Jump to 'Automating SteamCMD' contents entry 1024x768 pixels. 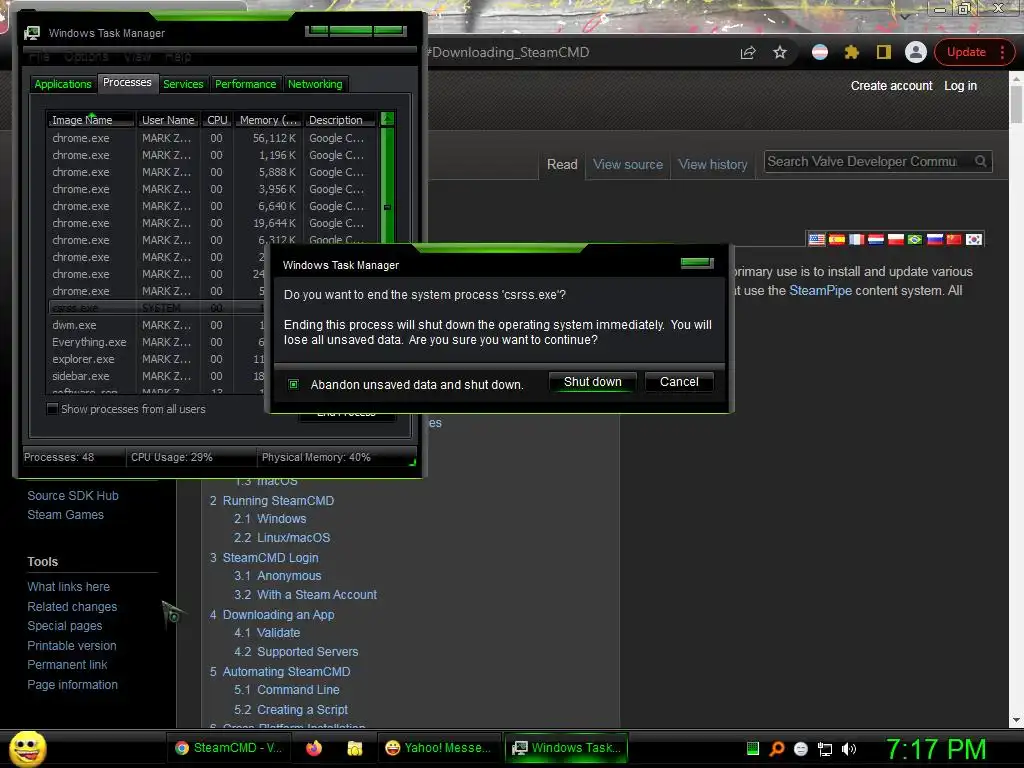tap(287, 672)
